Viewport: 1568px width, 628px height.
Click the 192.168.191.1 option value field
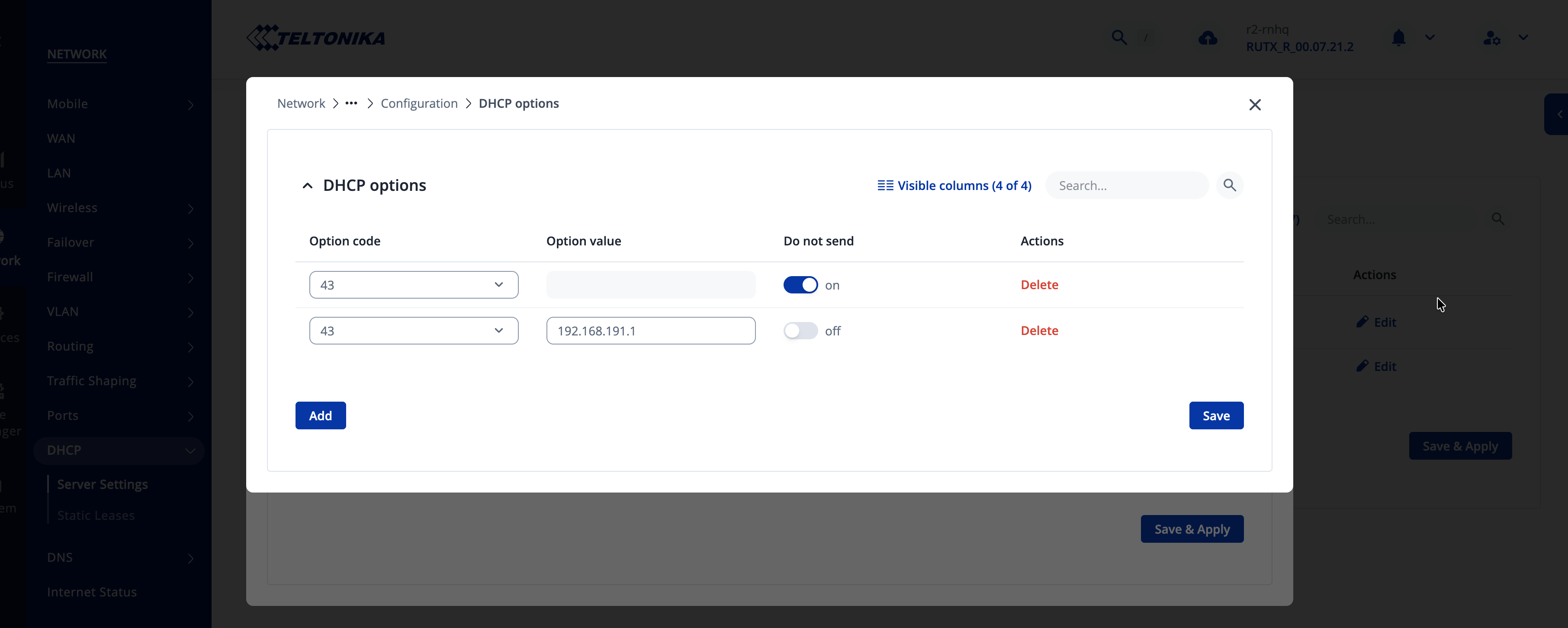650,331
